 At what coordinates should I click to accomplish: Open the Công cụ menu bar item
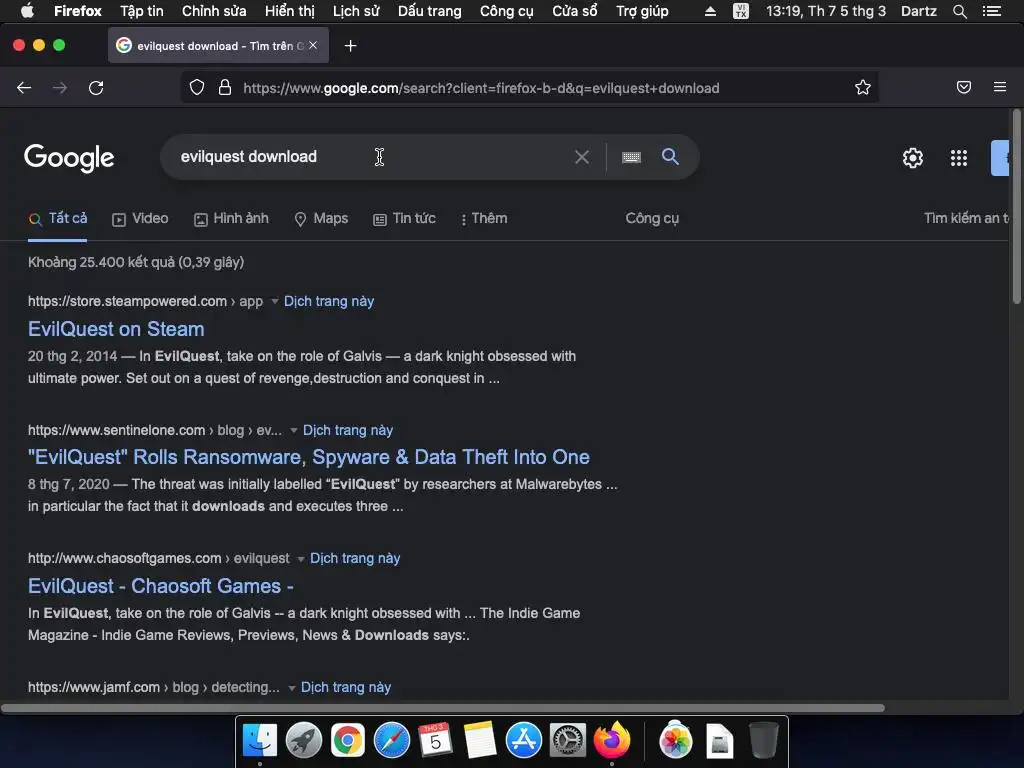coord(507,11)
